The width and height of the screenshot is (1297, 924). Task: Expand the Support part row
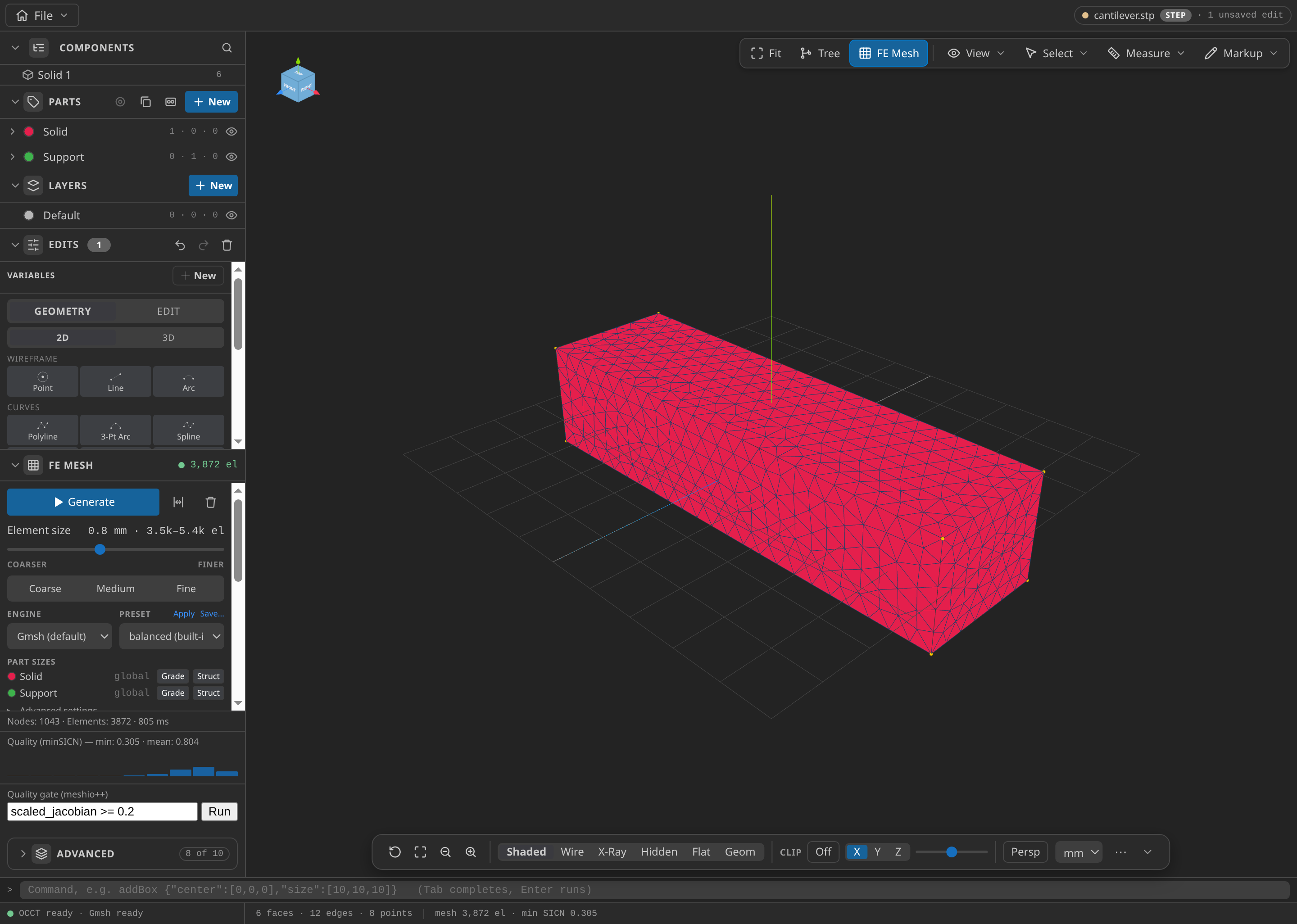13,156
